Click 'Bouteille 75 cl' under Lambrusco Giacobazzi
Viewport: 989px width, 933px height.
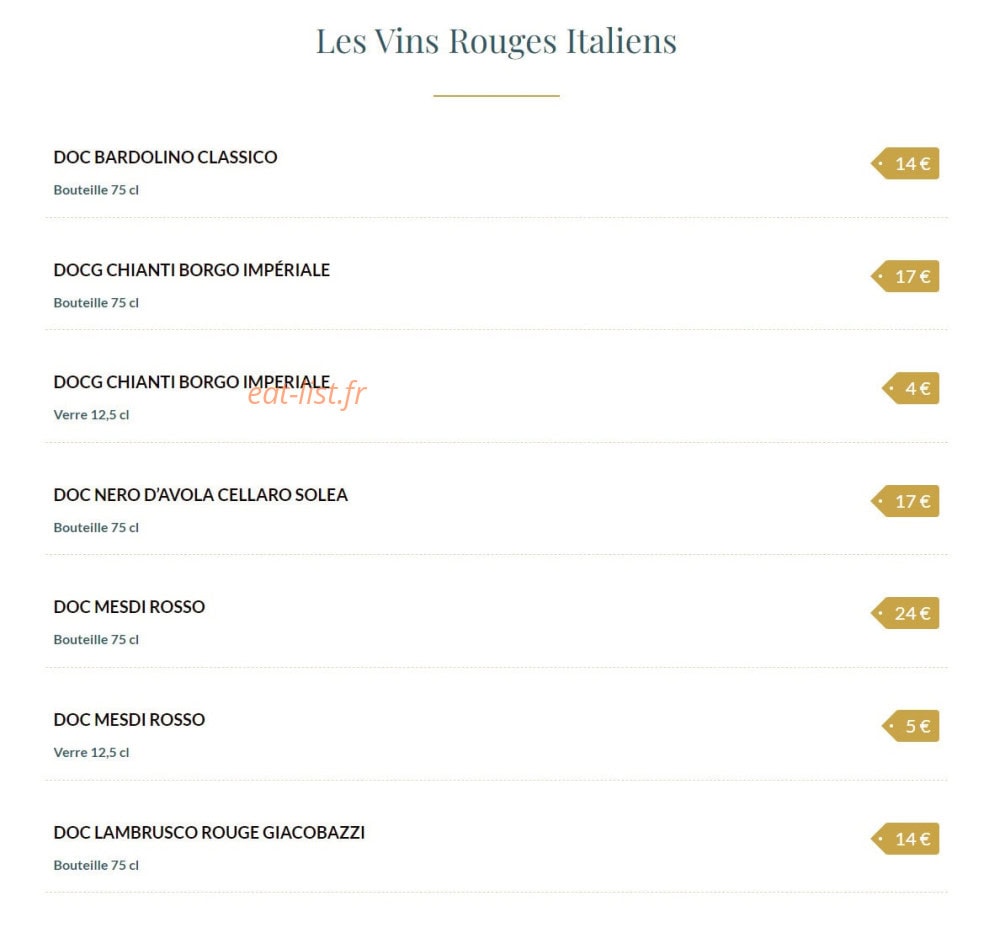[96, 865]
